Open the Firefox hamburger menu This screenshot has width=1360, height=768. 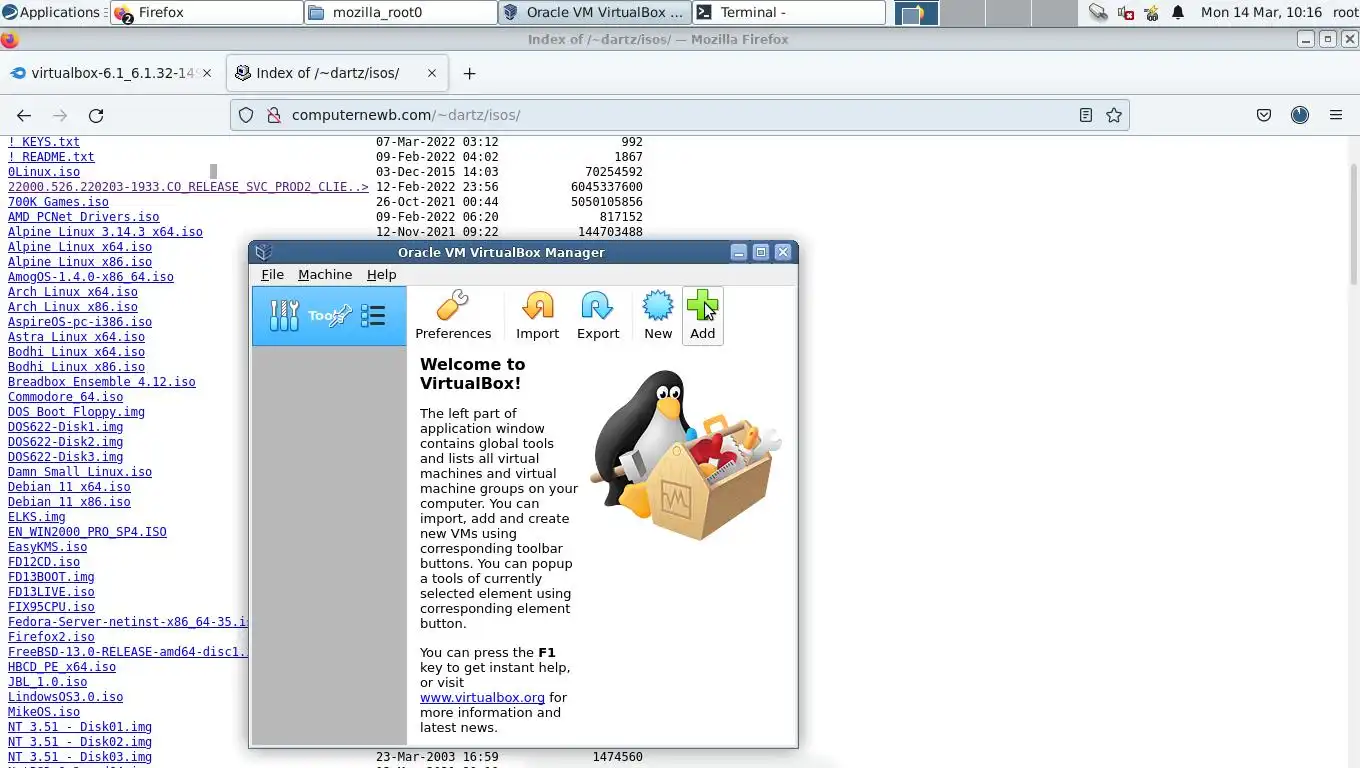tap(1336, 115)
